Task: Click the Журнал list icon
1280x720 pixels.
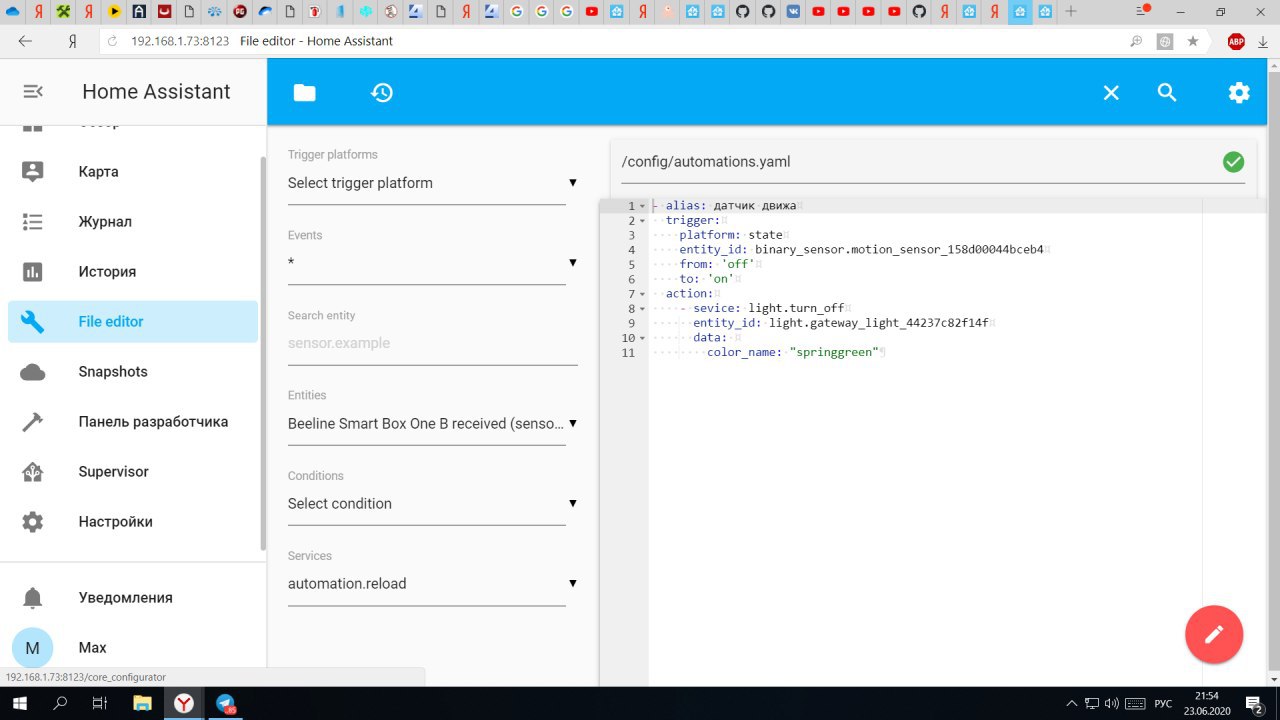Action: tap(33, 221)
